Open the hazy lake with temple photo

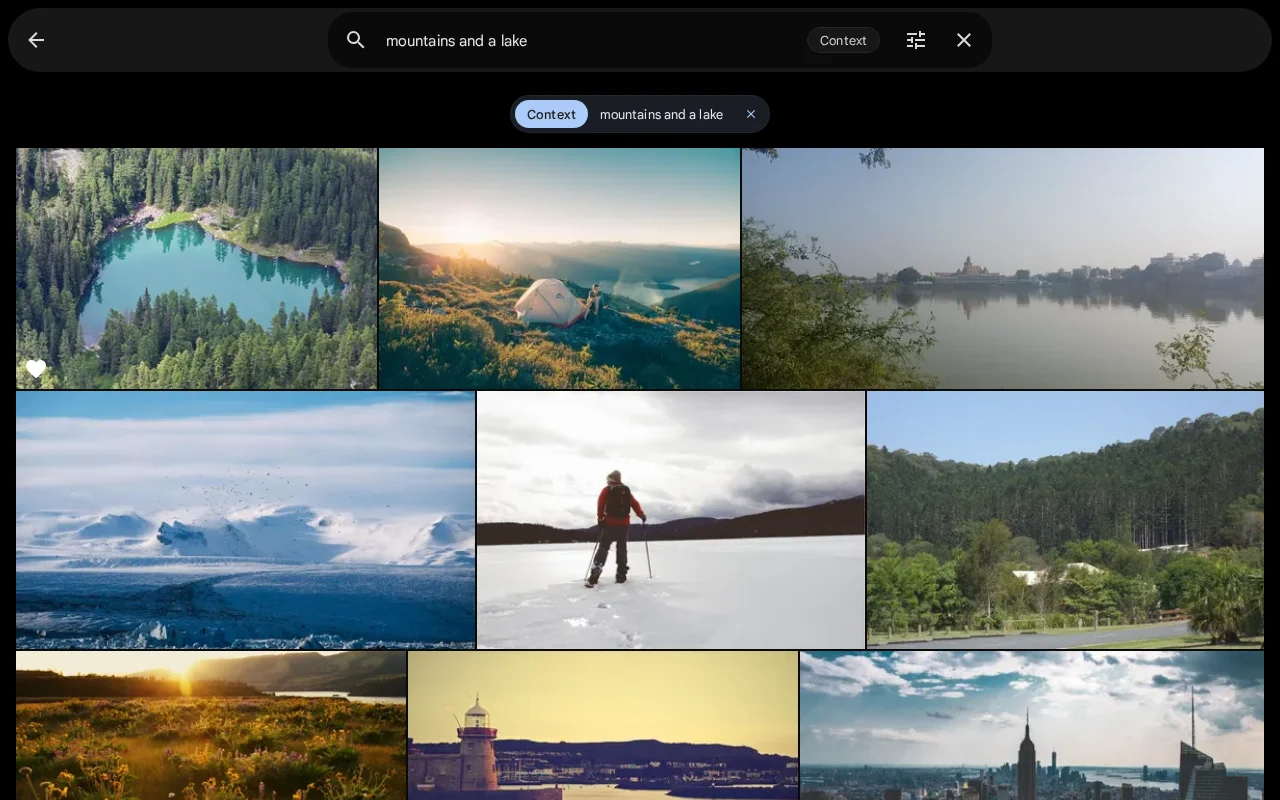[1003, 268]
